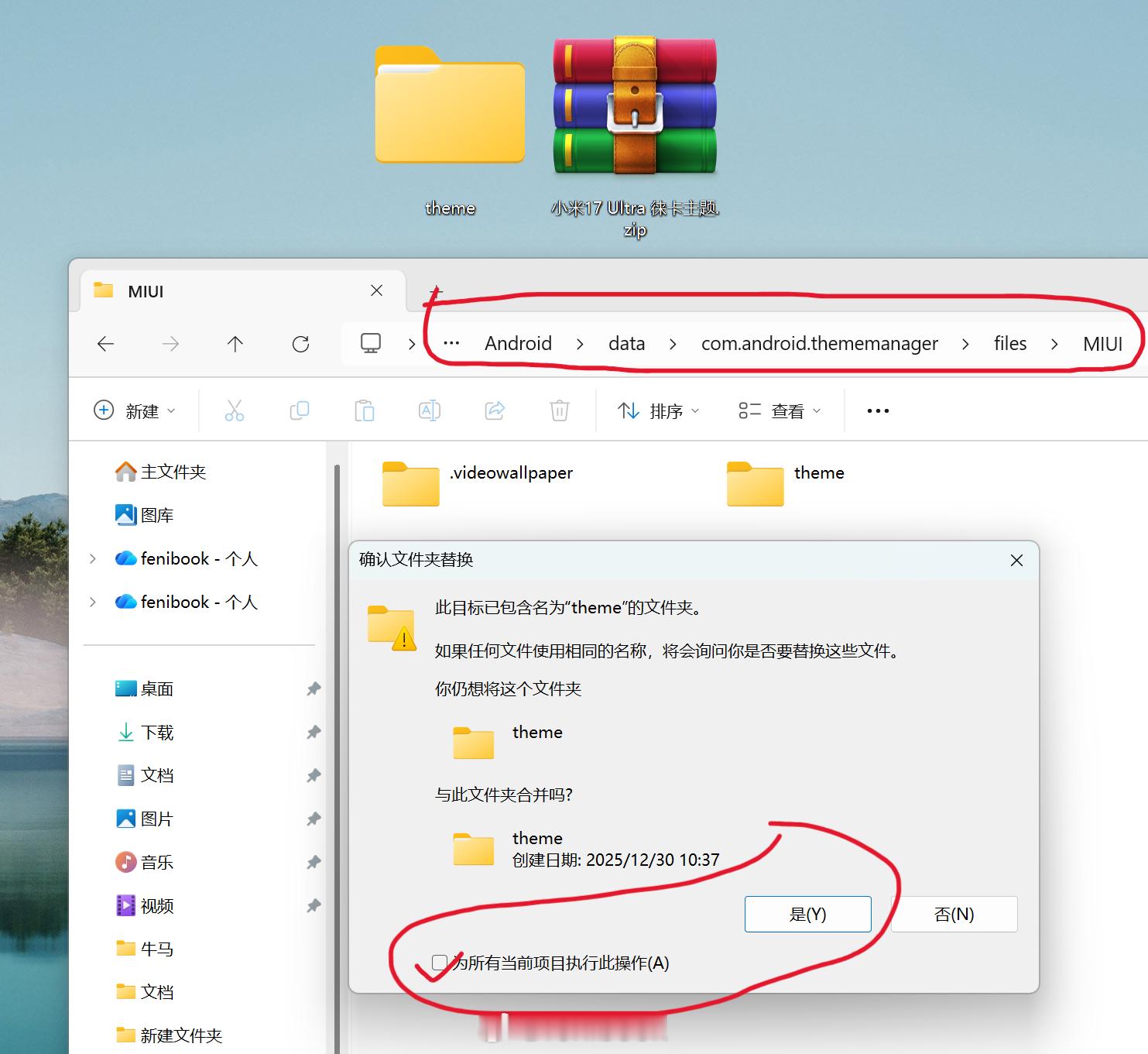Viewport: 1148px width, 1054px height.
Task: Go back in File Explorer
Action: (106, 344)
